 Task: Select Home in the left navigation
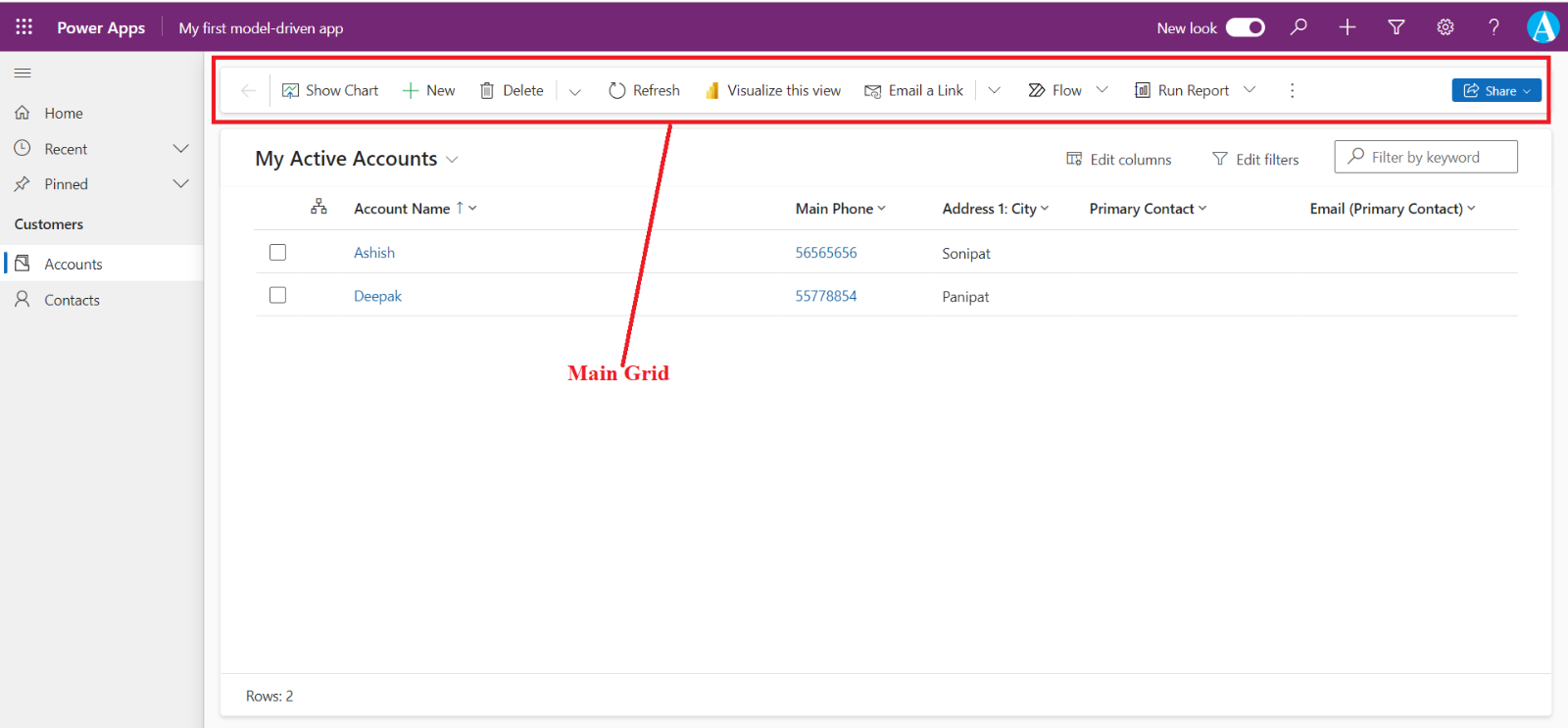click(63, 114)
